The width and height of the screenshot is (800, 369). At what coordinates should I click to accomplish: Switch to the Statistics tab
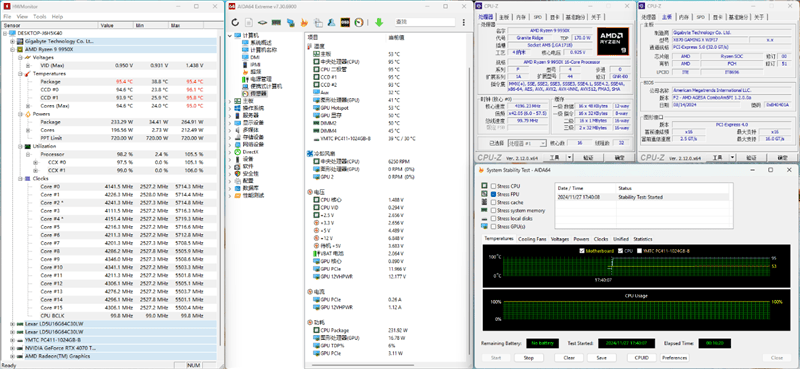coord(643,239)
